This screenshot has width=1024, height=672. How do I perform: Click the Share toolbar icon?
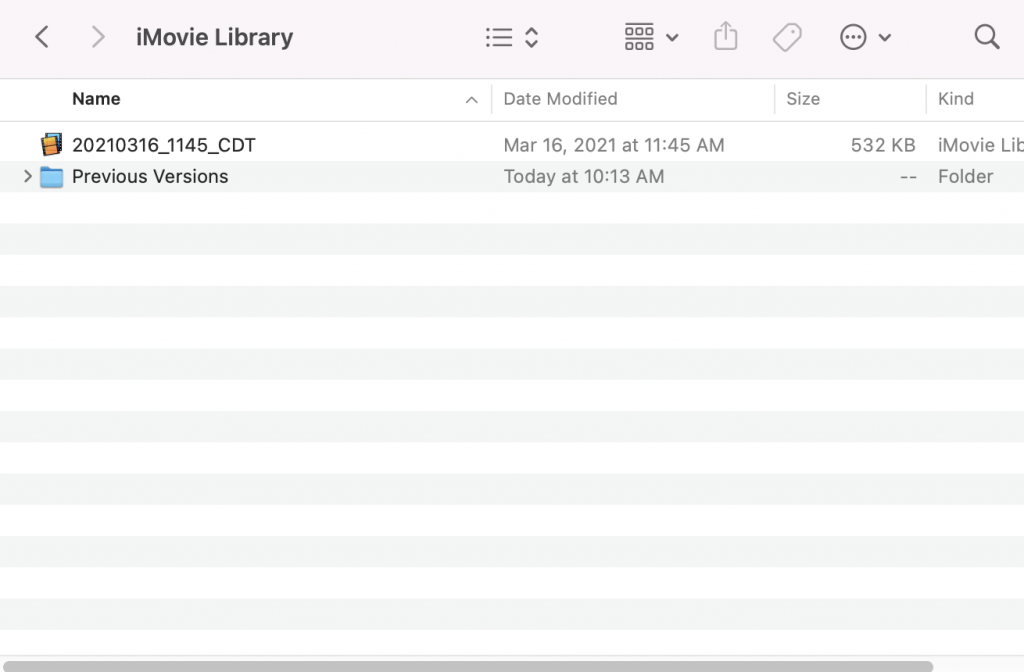pos(726,36)
